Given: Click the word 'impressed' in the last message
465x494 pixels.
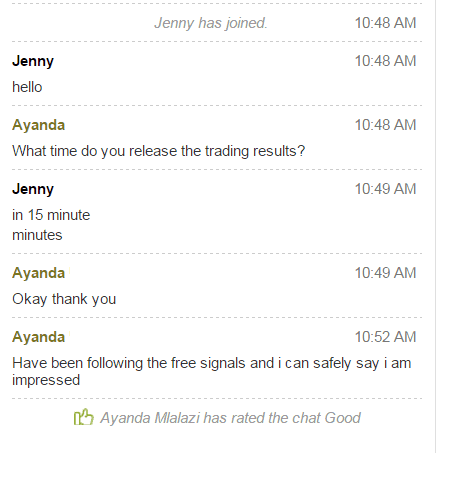Looking at the screenshot, I should click(46, 380).
